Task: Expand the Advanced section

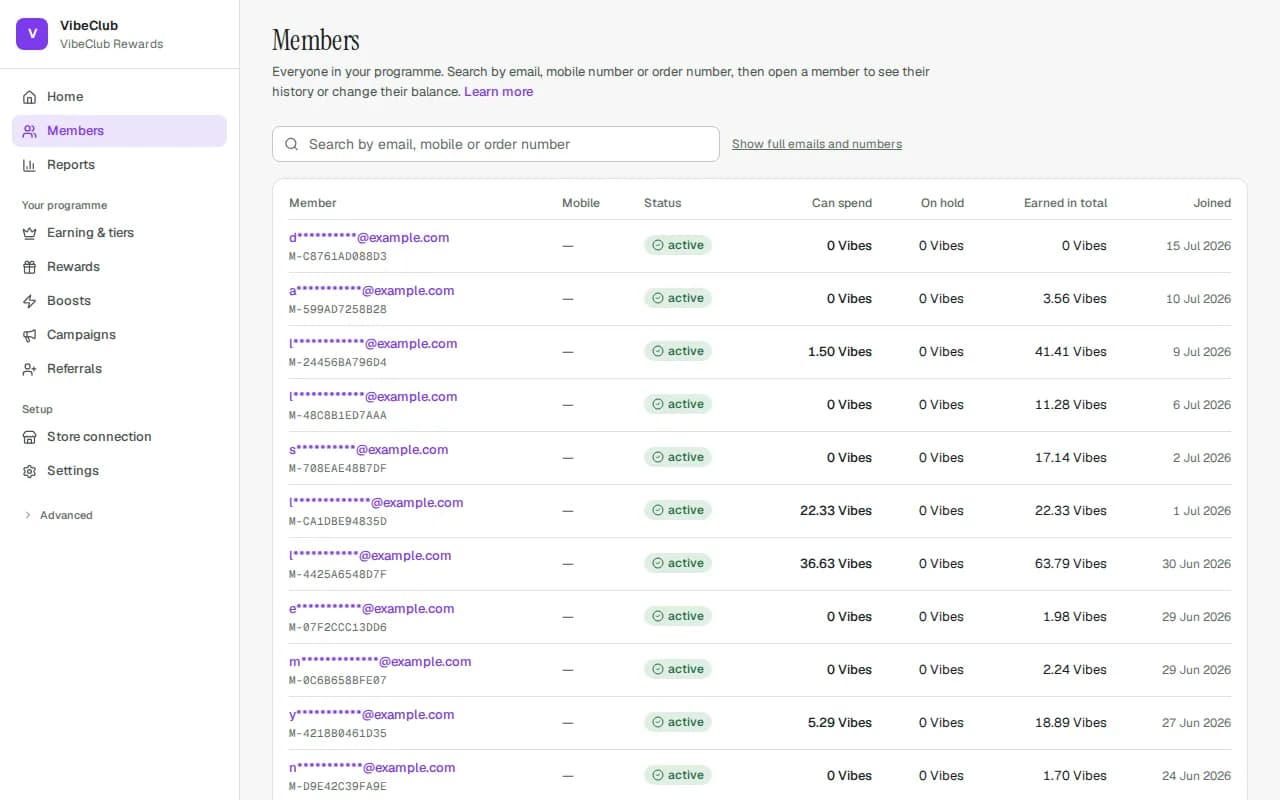Action: pos(58,515)
